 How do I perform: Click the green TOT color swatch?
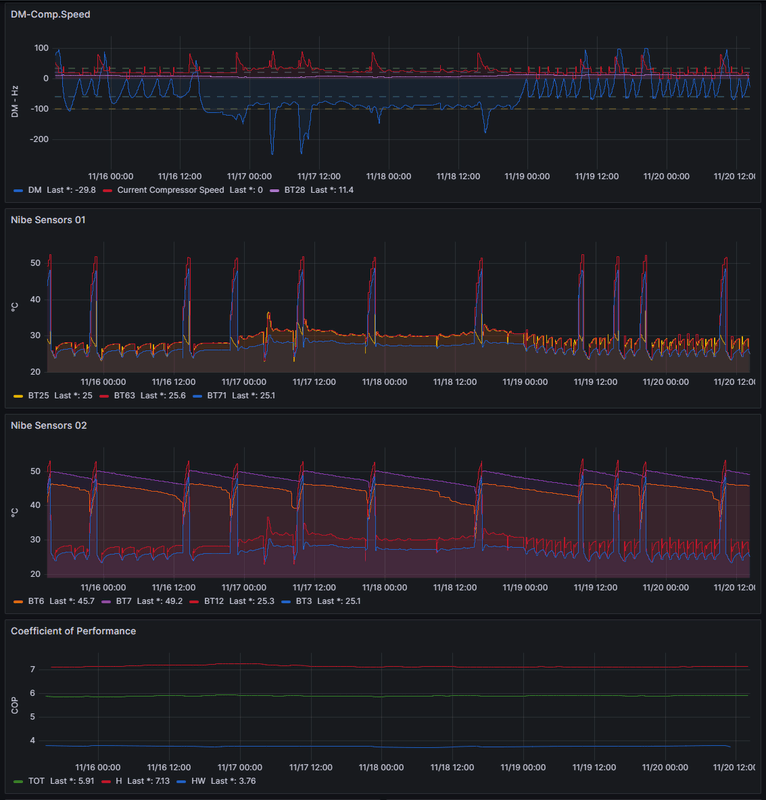click(x=18, y=782)
